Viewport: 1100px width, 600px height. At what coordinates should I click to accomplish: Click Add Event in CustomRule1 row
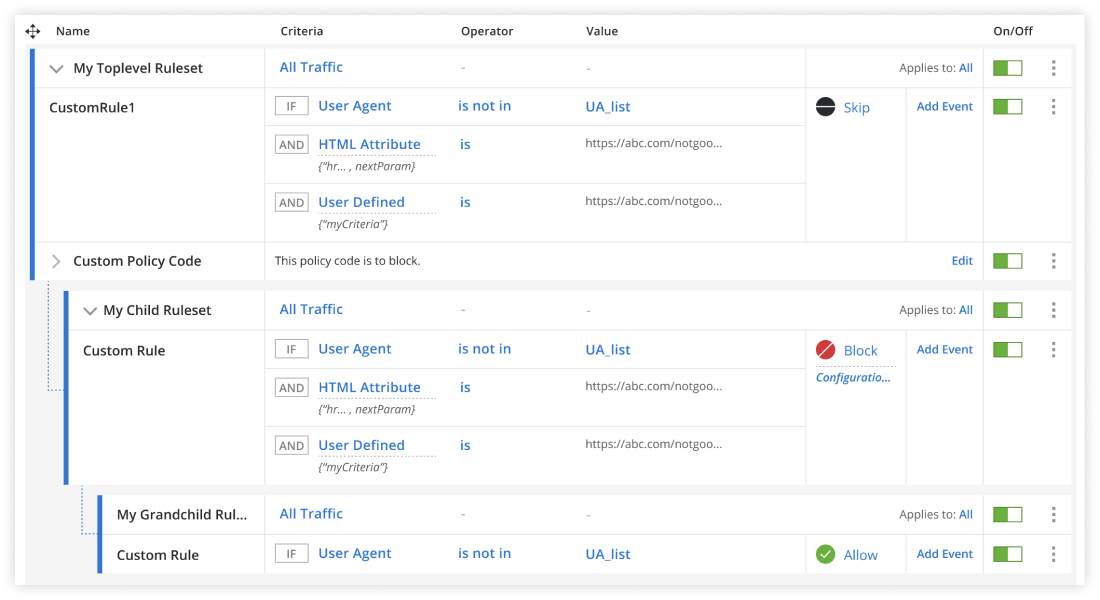[944, 107]
